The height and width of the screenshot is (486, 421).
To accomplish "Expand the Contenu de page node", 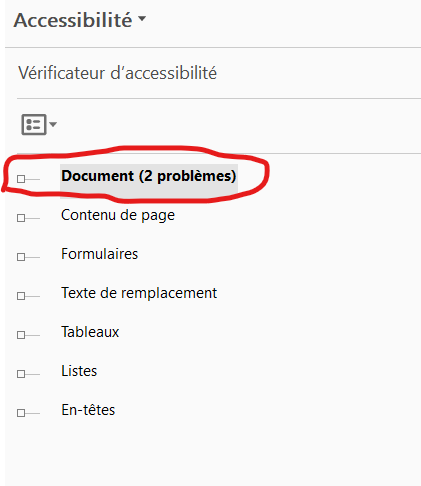I will point(21,218).
